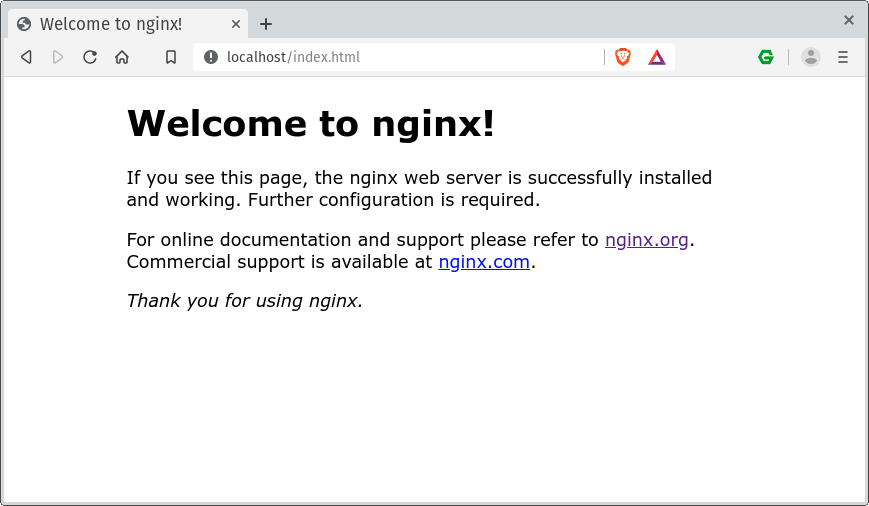The height and width of the screenshot is (506, 869).
Task: Open Brave Shields lion icon
Action: (x=623, y=57)
